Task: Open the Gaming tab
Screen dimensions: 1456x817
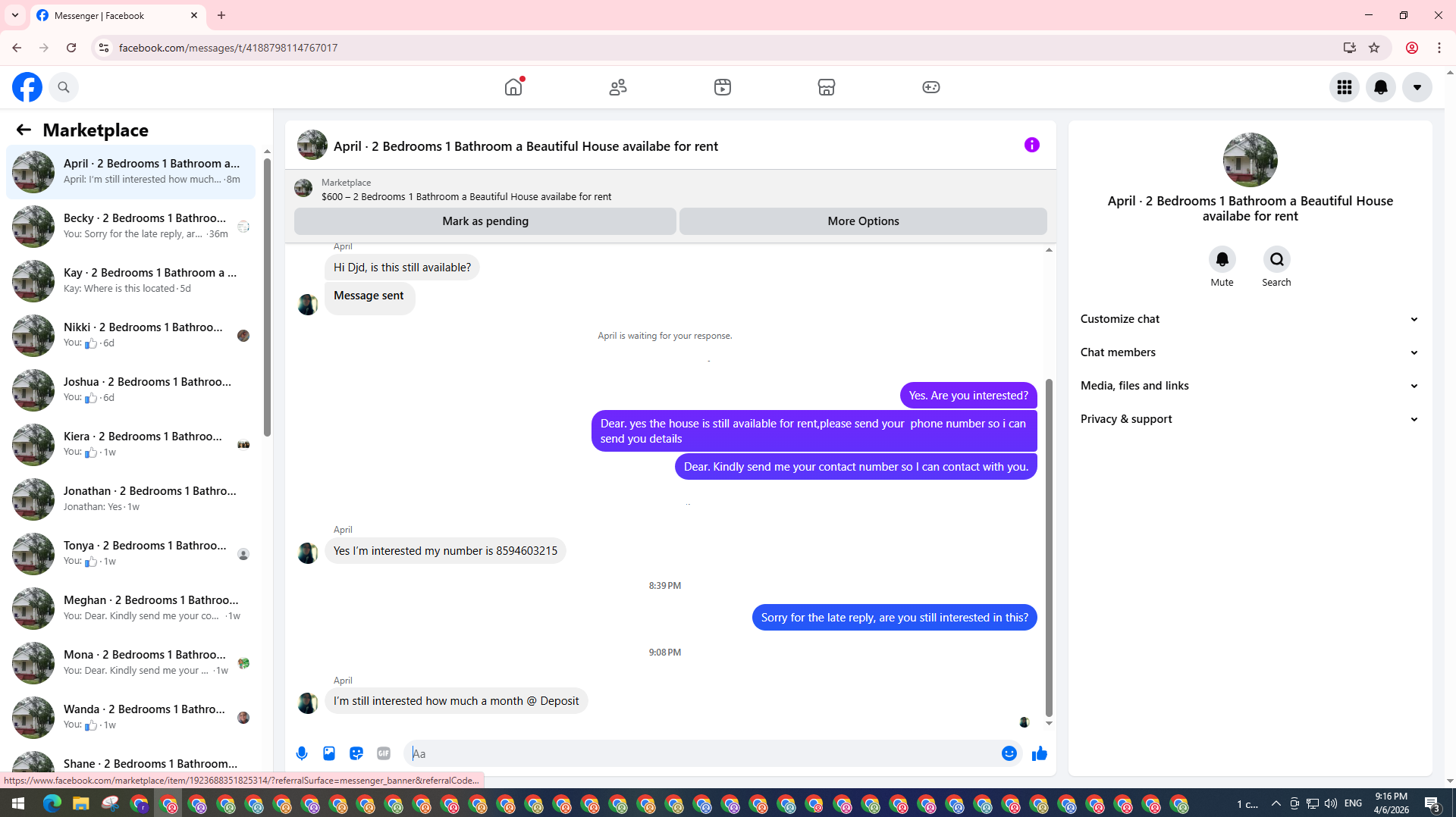Action: (931, 87)
